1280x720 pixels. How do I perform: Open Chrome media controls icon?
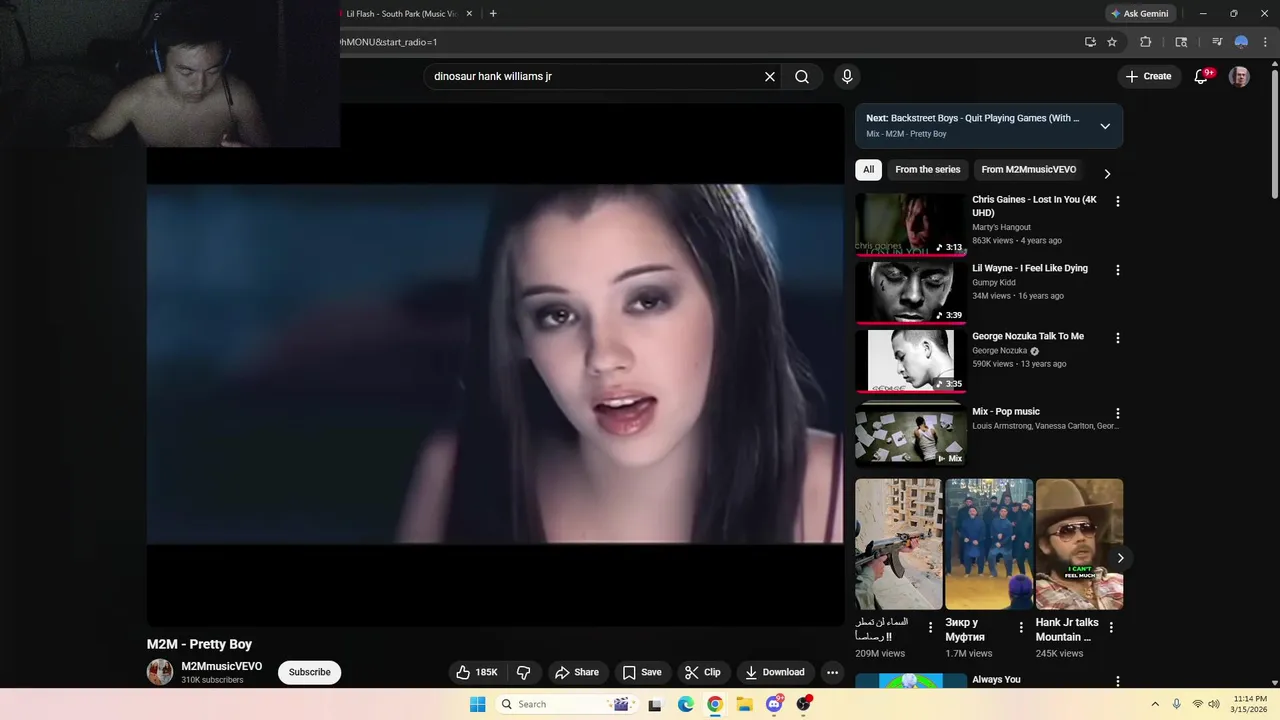(x=1217, y=42)
